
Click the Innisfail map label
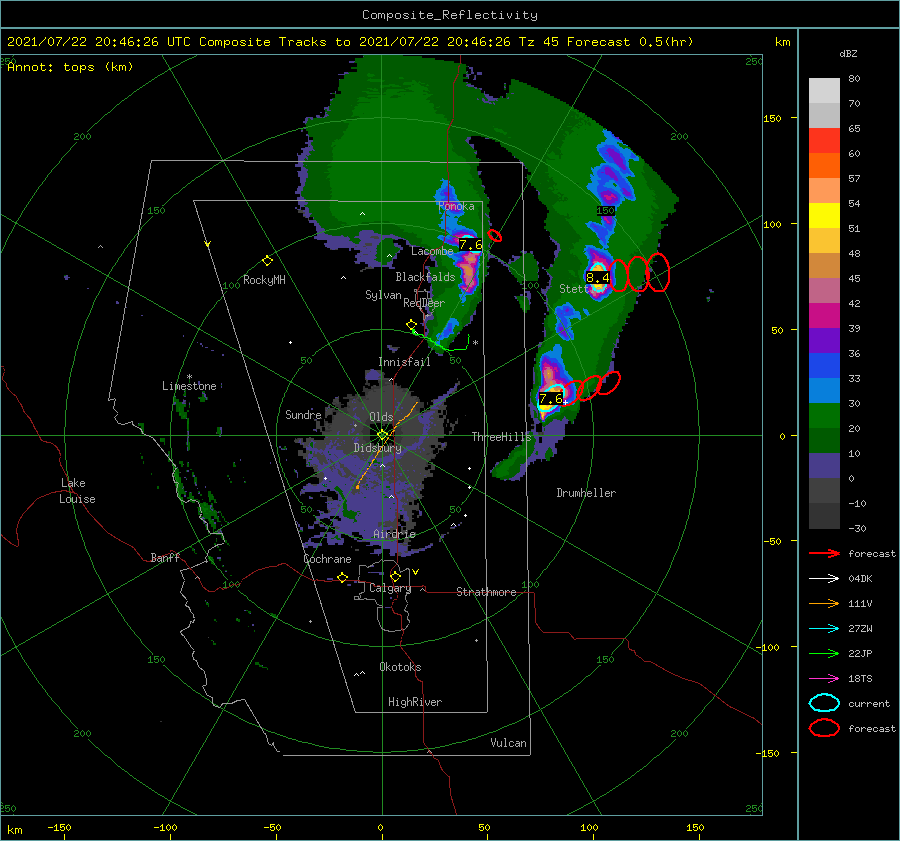point(404,362)
